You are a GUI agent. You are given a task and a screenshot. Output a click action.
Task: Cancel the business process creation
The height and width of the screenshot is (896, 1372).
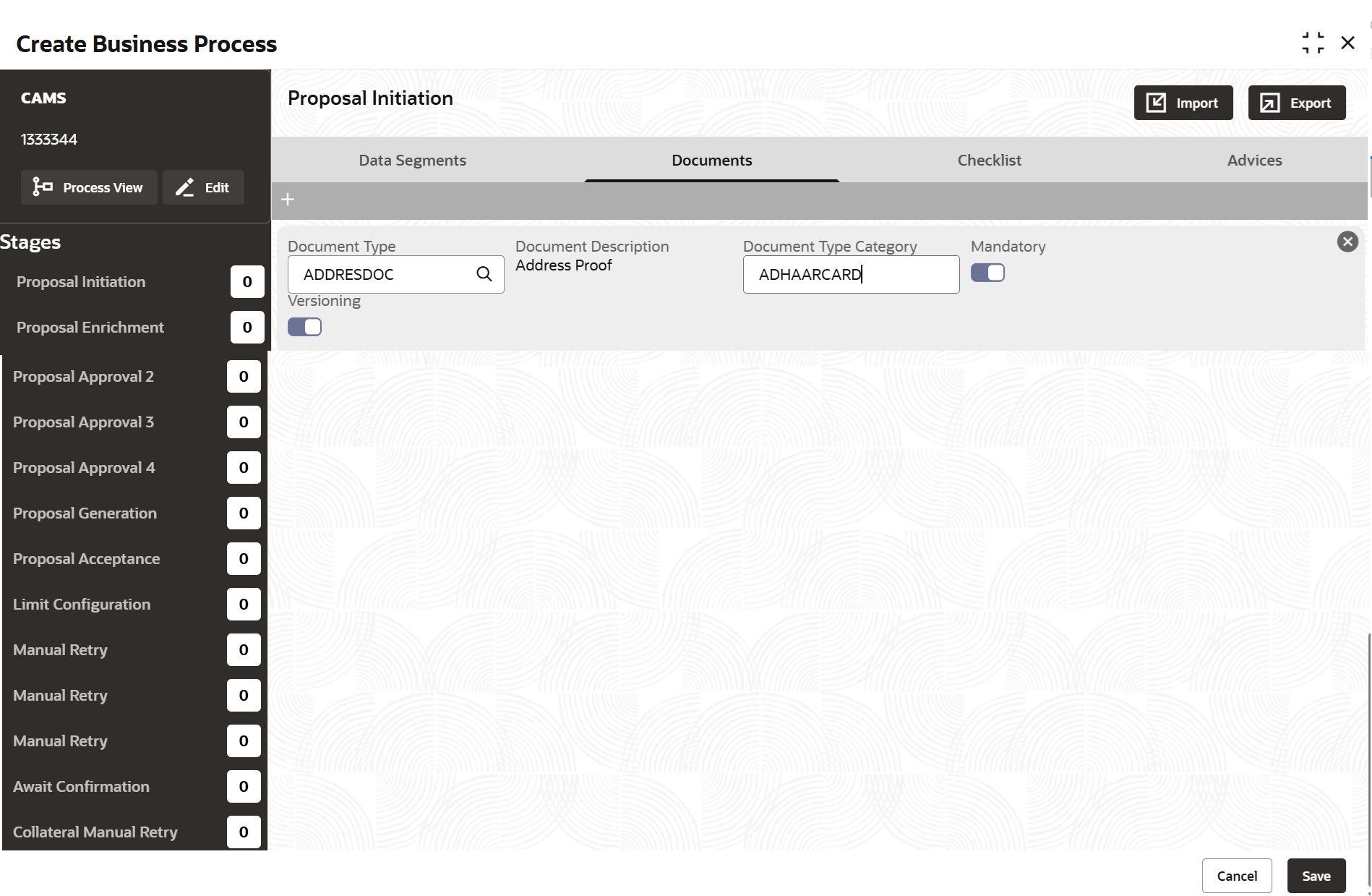(x=1237, y=876)
